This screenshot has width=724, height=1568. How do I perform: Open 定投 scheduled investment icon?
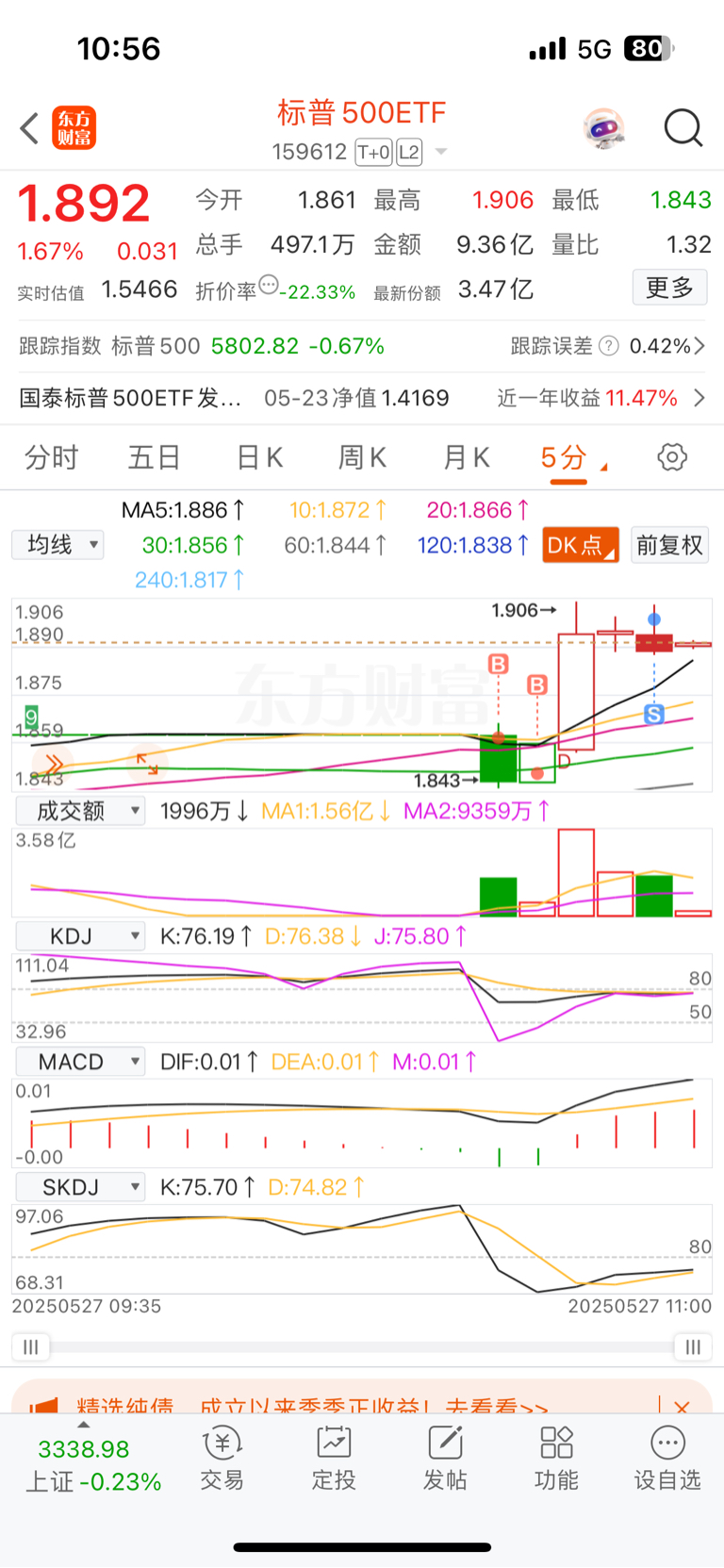click(x=334, y=1459)
